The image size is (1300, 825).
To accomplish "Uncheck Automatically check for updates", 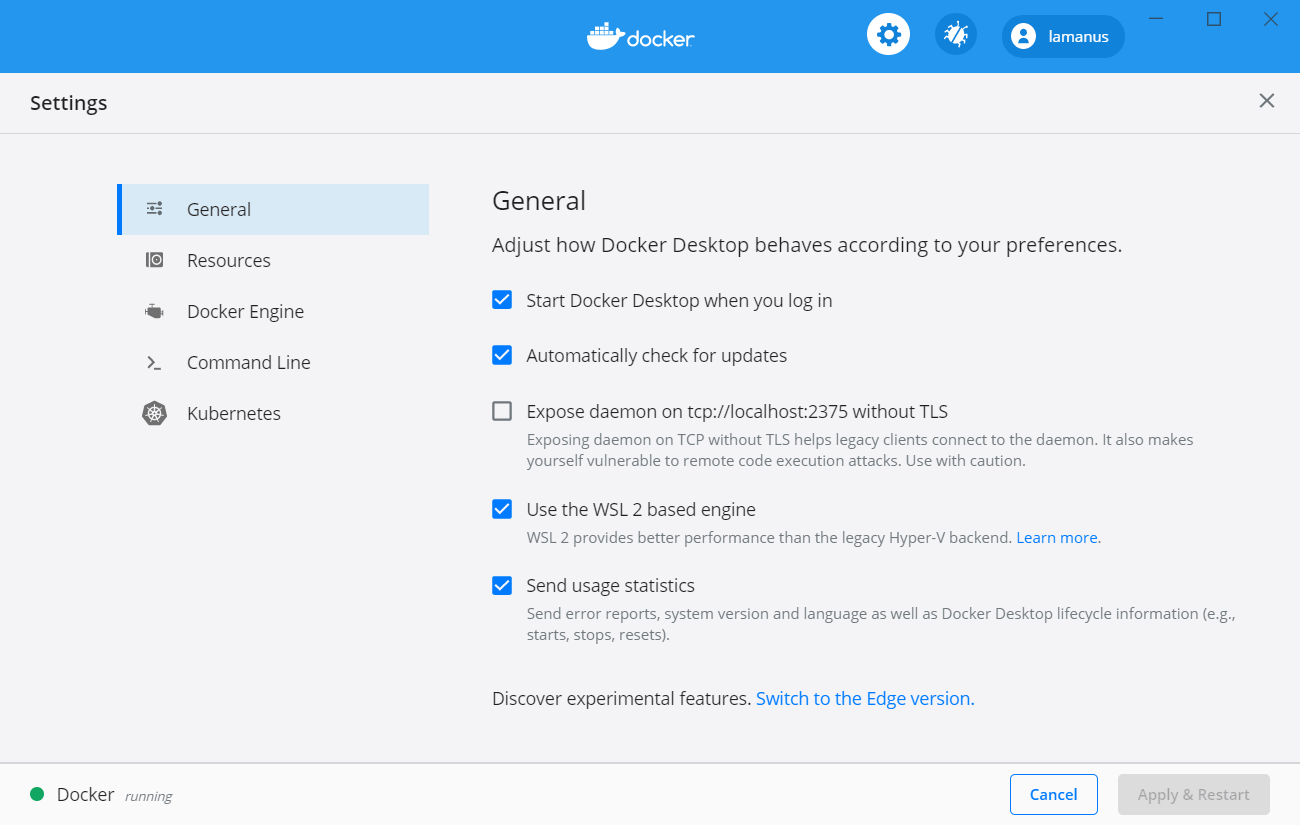I will click(502, 355).
